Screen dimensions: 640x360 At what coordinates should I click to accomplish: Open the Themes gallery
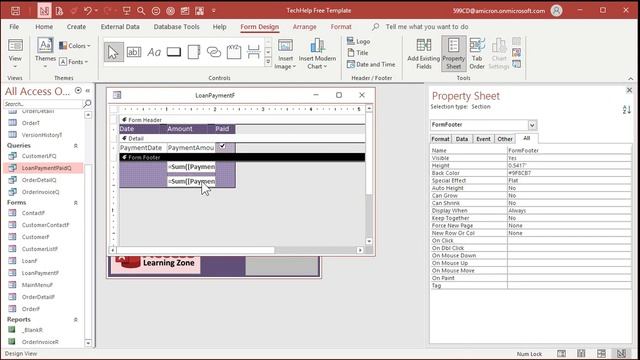click(45, 53)
